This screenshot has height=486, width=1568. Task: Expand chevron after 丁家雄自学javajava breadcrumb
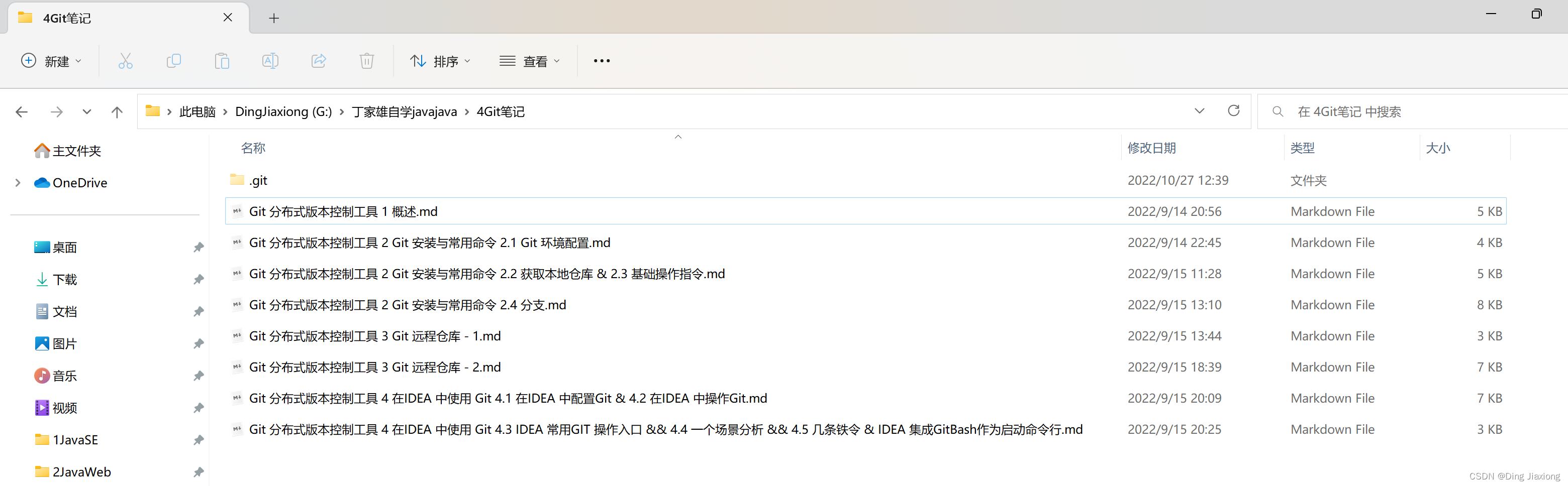[x=467, y=112]
